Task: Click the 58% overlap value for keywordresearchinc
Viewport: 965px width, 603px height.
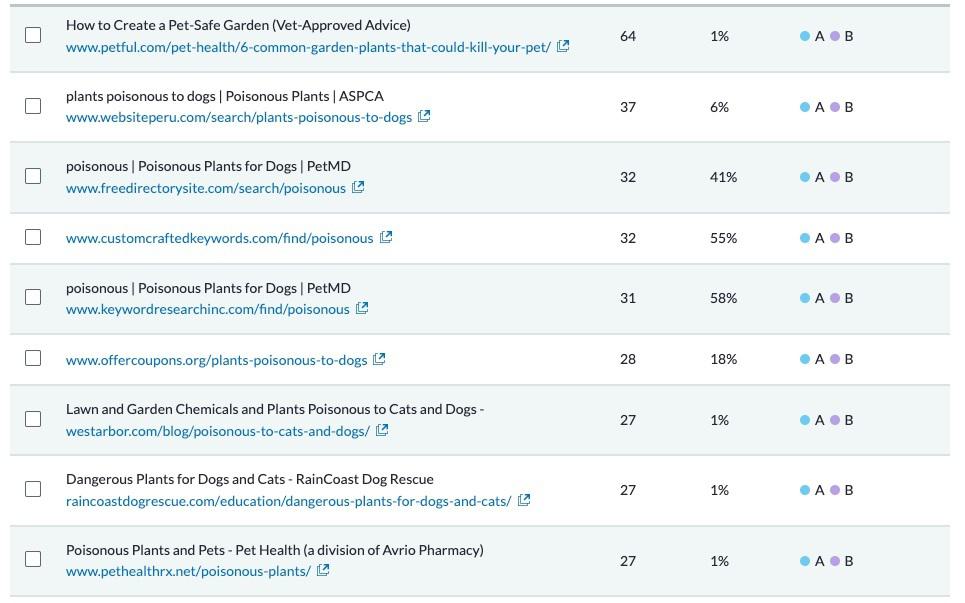Action: 724,297
